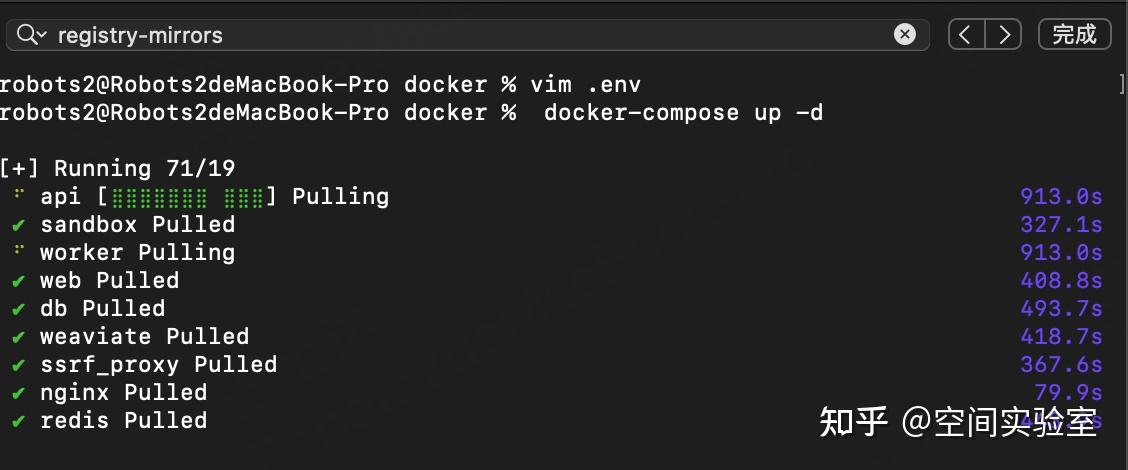Click green checkmark next to web Pulled

click(18, 281)
